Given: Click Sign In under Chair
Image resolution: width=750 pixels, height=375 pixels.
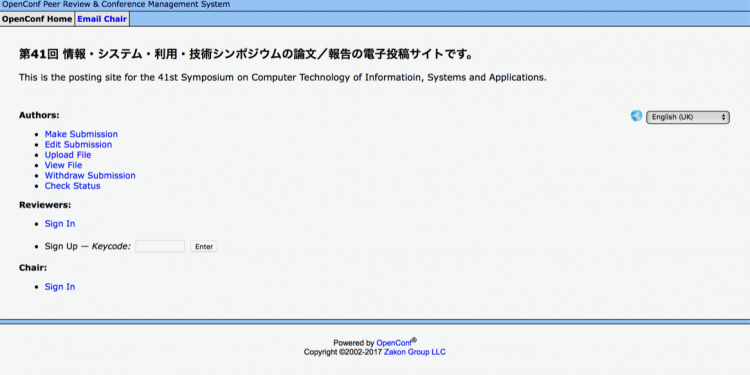Looking at the screenshot, I should point(60,287).
